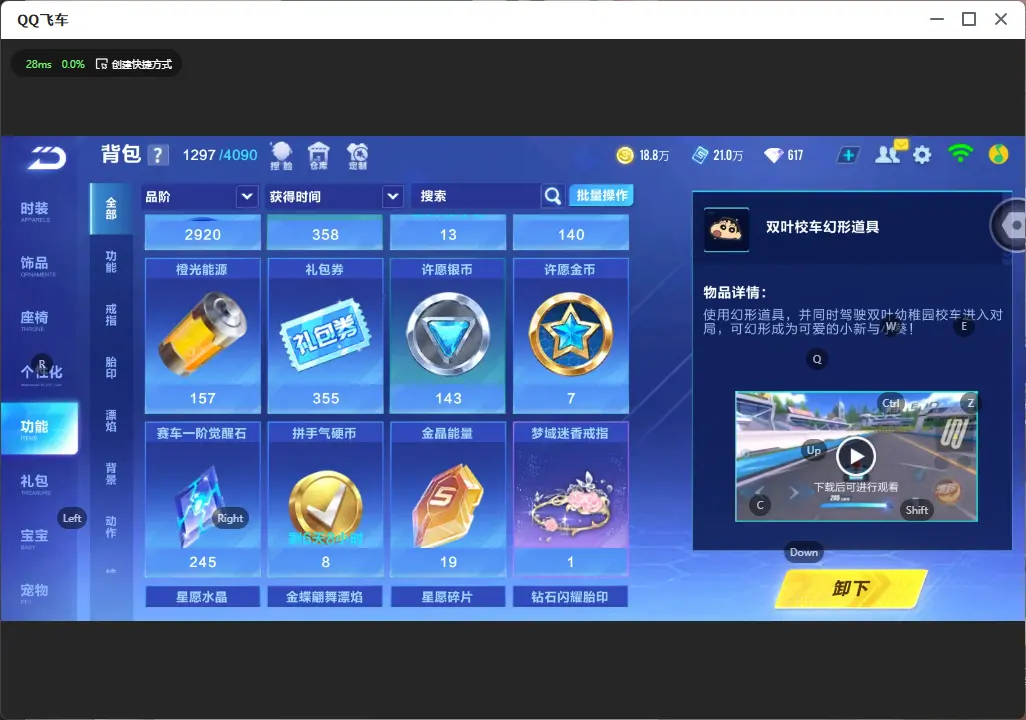
Task: Select the 功能 main category tab
Action: pos(39,428)
